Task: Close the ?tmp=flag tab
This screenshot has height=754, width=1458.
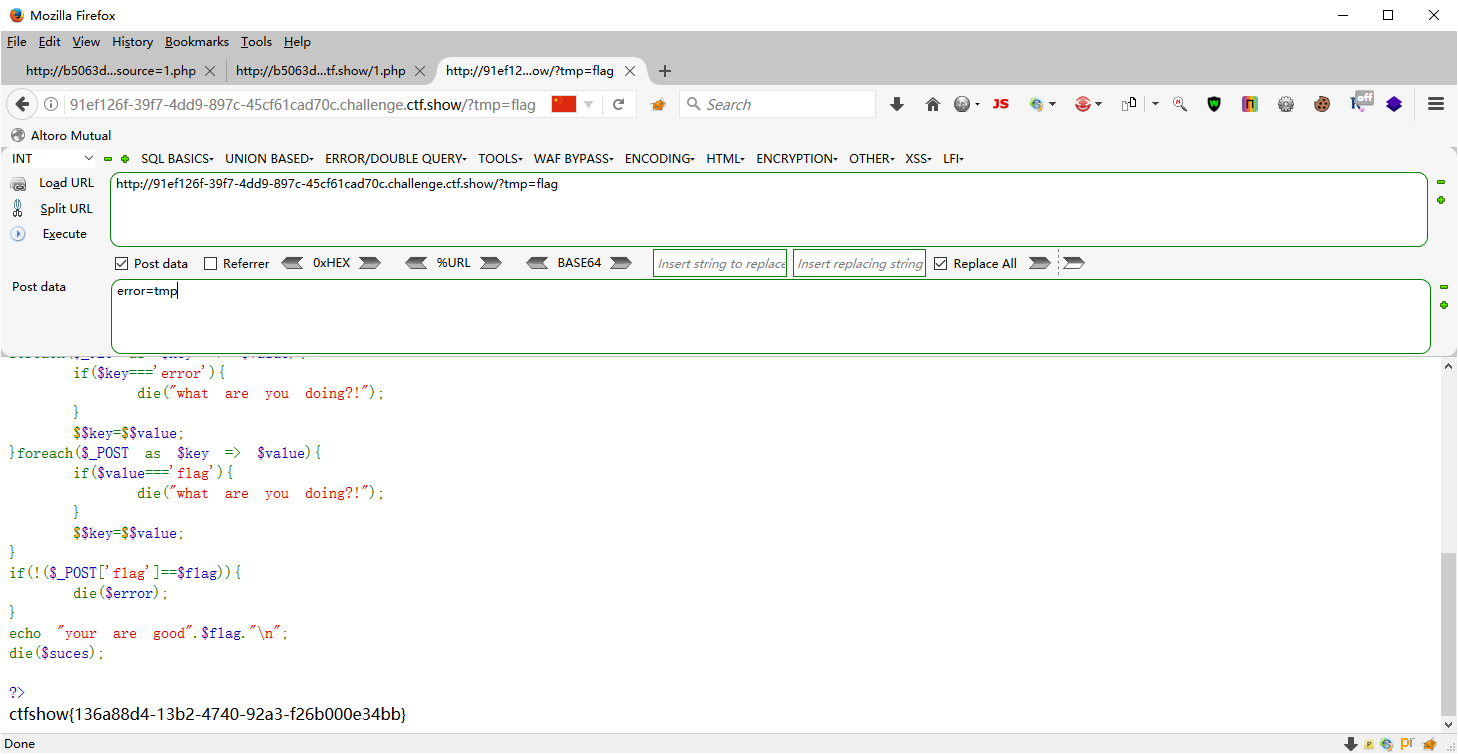Action: (631, 71)
